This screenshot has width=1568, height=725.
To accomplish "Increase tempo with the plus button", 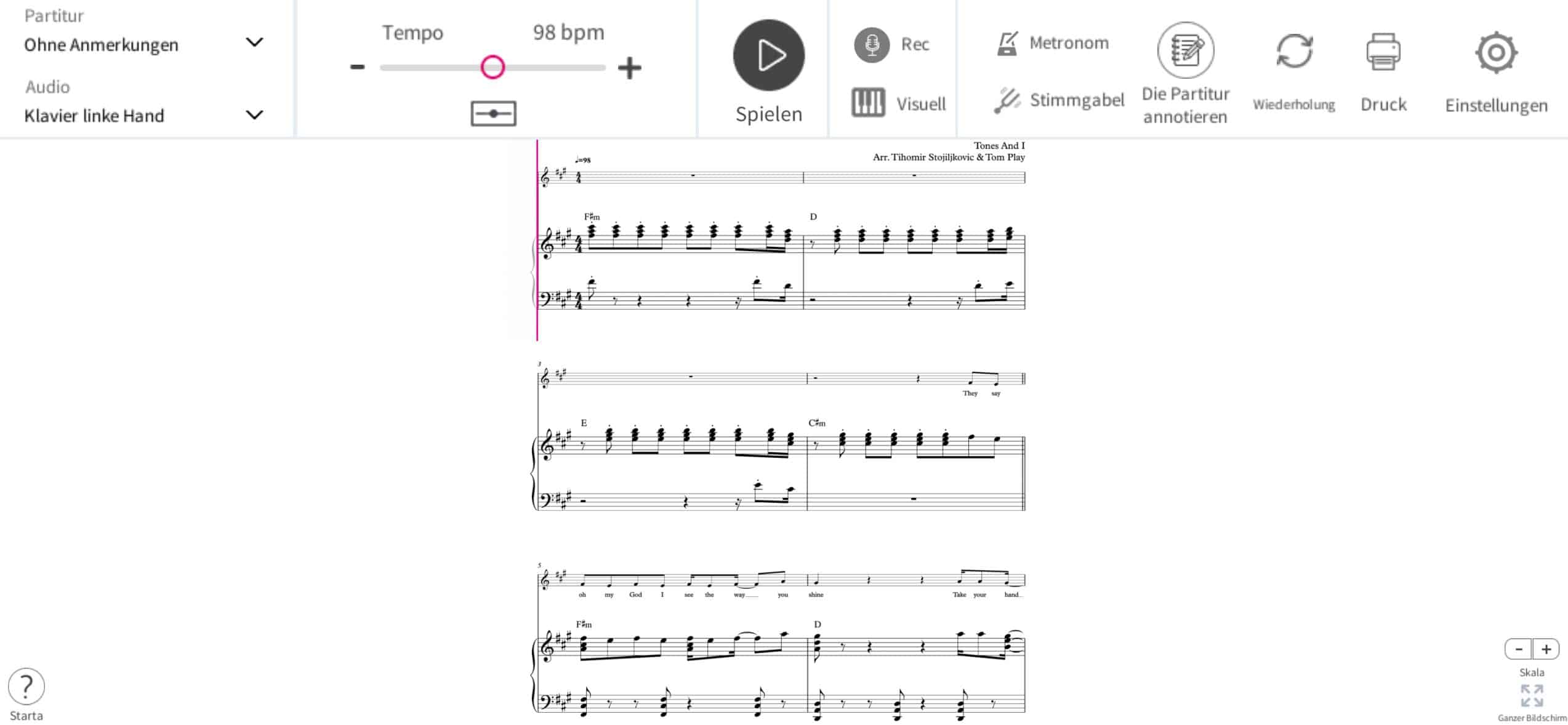I will pyautogui.click(x=629, y=68).
